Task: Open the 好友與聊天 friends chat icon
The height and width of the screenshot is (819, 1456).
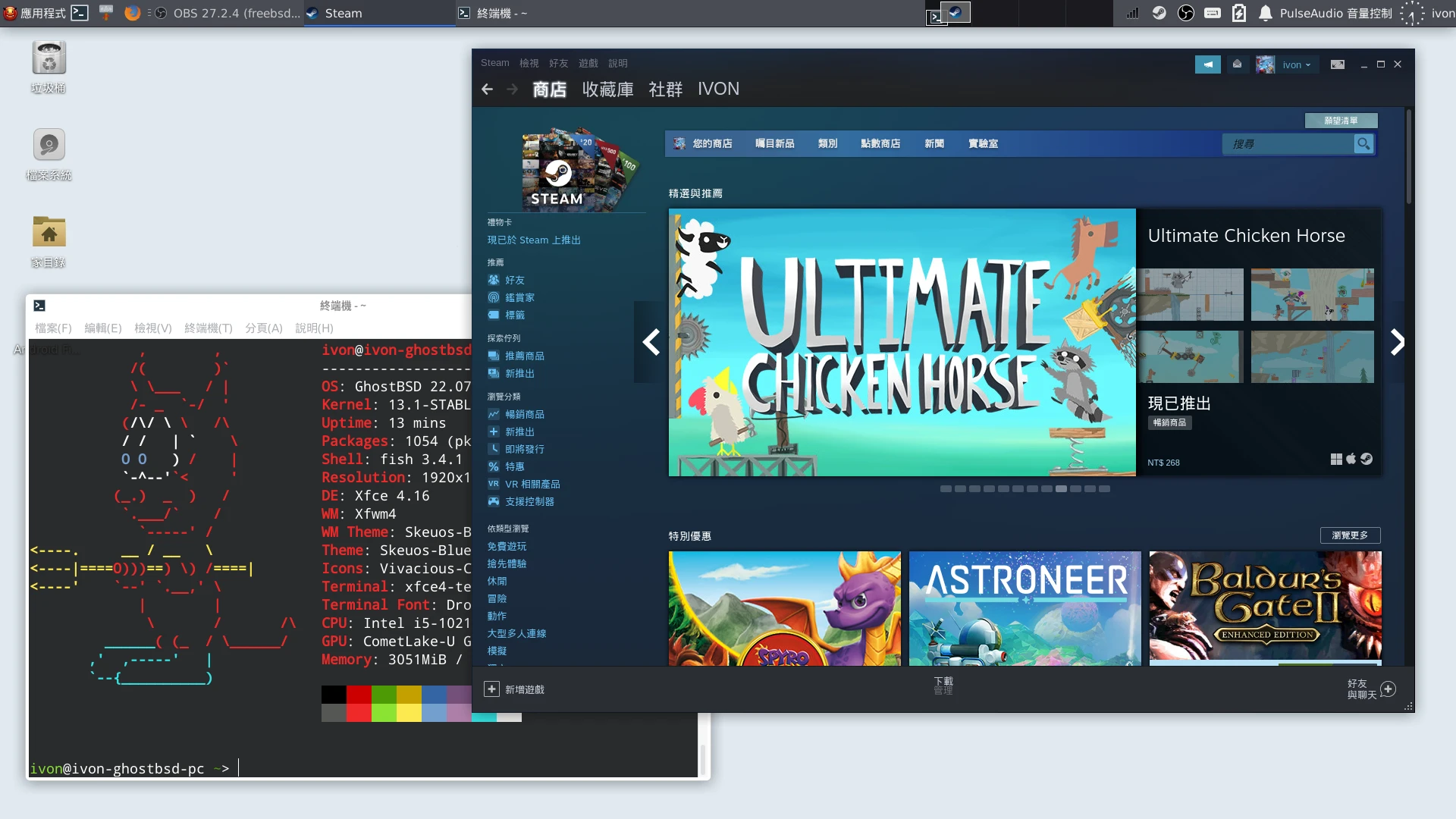Action: coord(1388,689)
